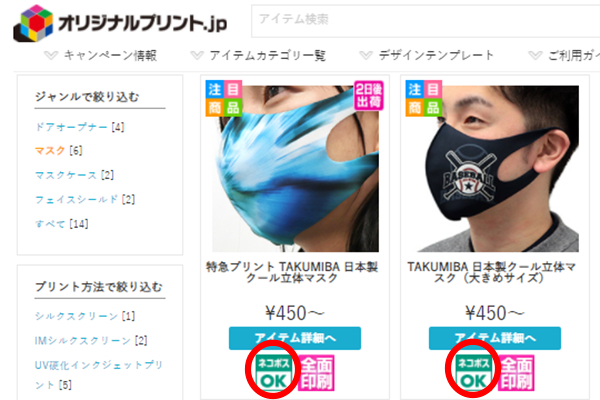Screen dimensions: 600x400
Task: Expand the デザインテンプレート menu
Action: pyautogui.click(x=427, y=56)
